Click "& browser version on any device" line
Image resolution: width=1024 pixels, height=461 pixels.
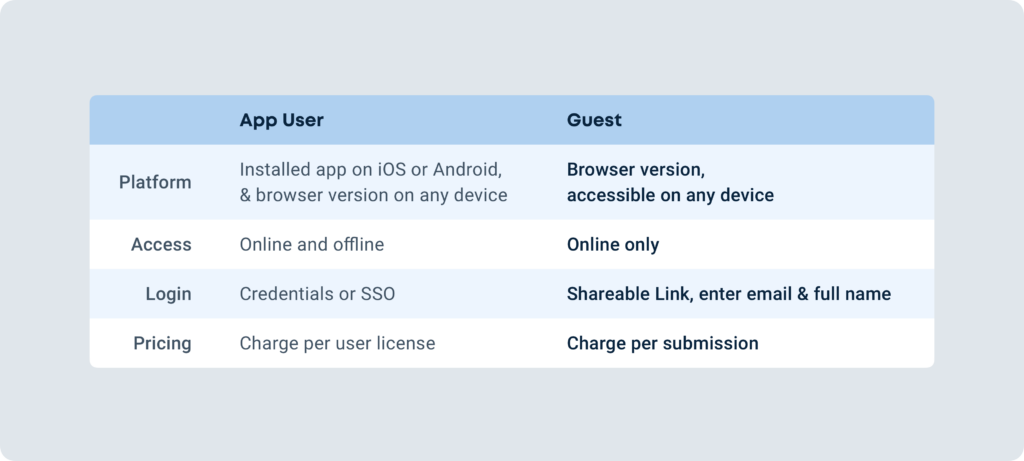[373, 195]
